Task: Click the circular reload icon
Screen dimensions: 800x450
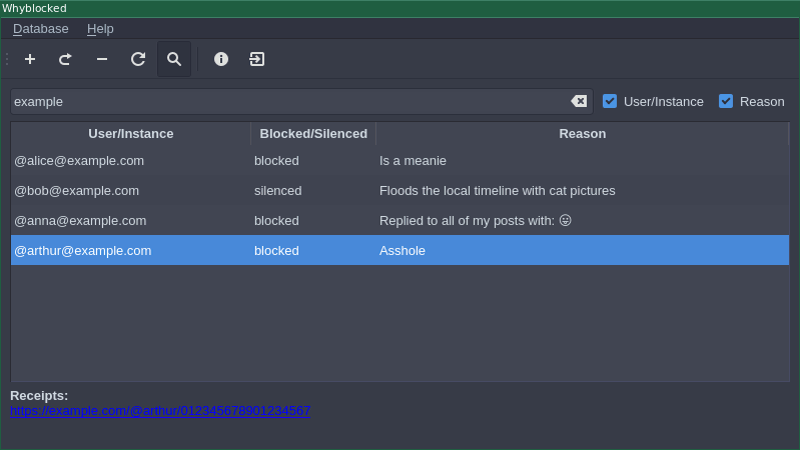Action: [138, 59]
